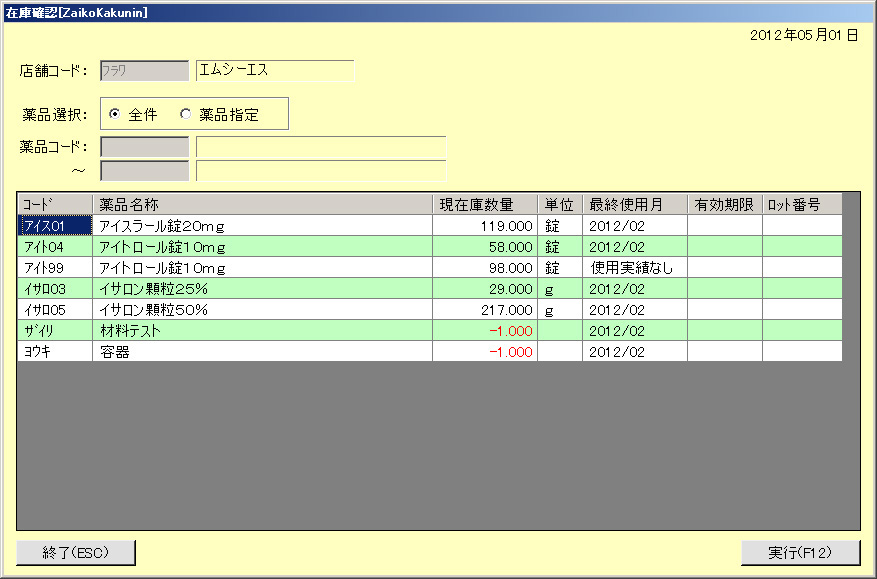Click the 薬品名称 column header
This screenshot has height=579, width=877.
pyautogui.click(x=262, y=204)
